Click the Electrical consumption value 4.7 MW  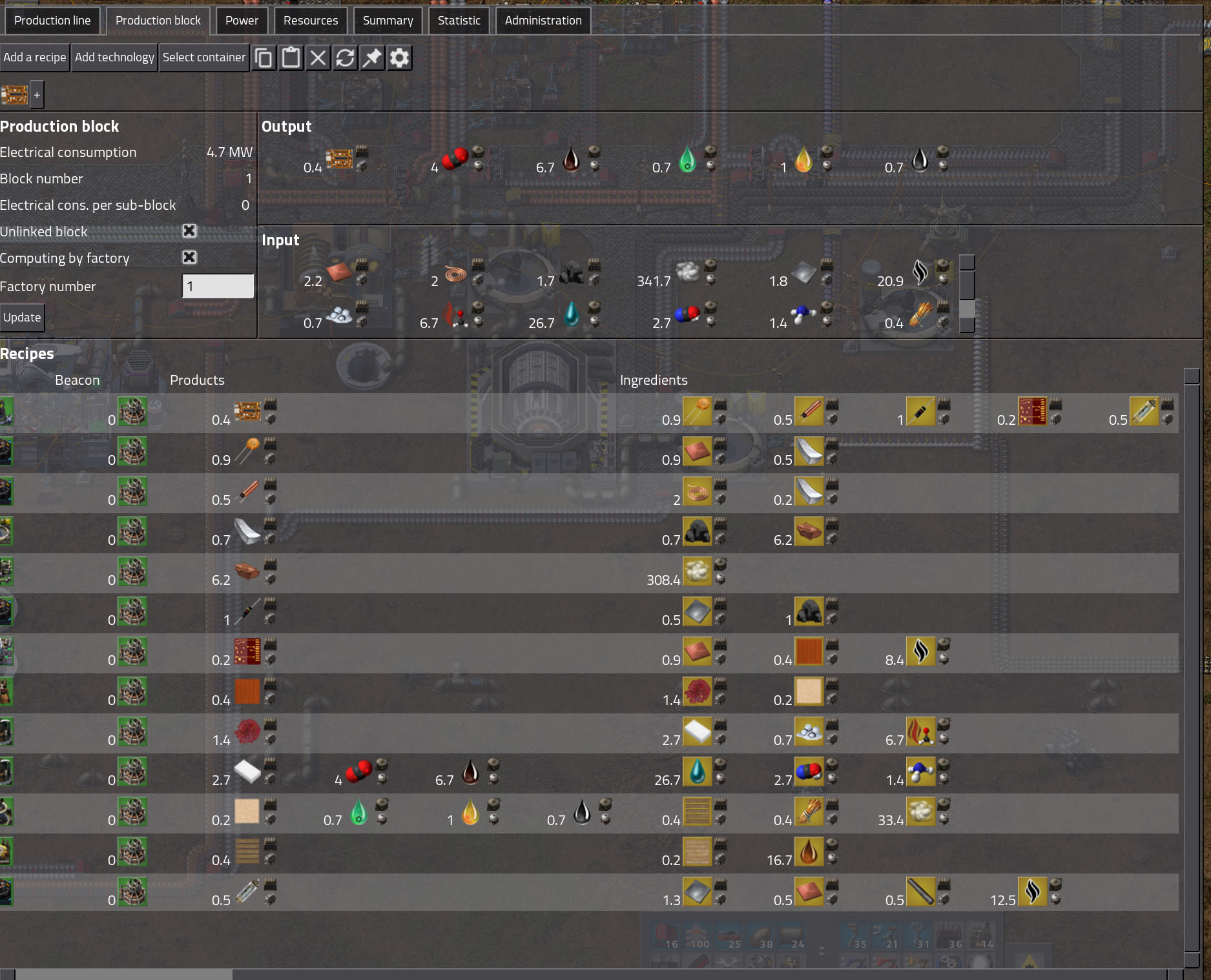229,152
